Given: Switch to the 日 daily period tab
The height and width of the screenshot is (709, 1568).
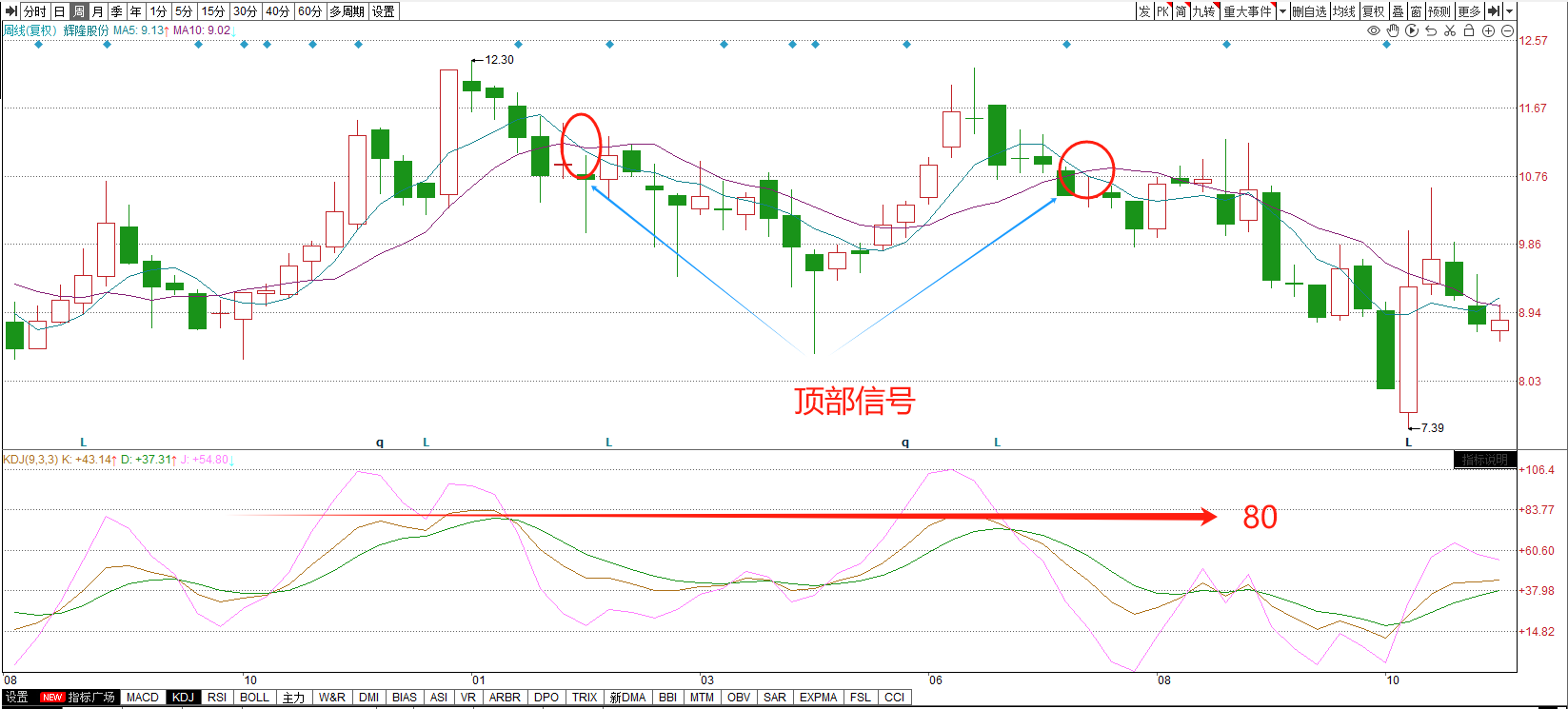Looking at the screenshot, I should tap(59, 11).
